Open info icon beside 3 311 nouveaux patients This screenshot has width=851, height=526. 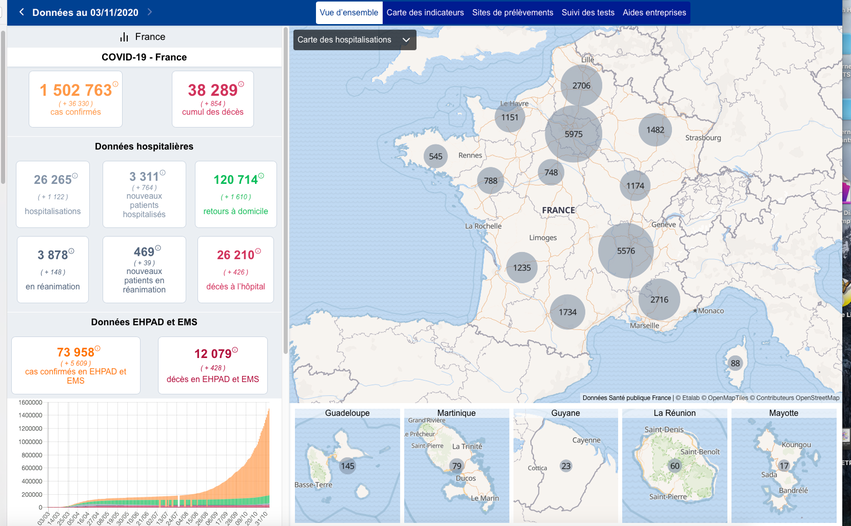[162, 173]
